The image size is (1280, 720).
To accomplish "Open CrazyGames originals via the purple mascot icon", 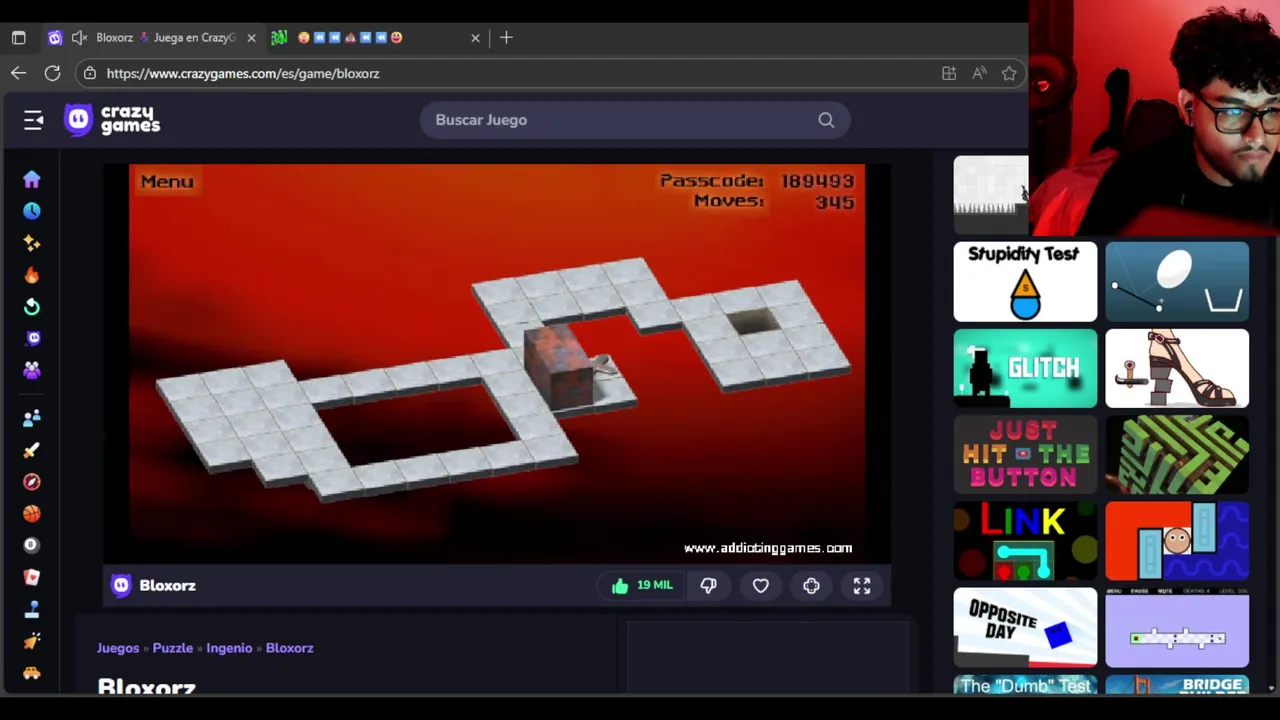I will pyautogui.click(x=32, y=339).
